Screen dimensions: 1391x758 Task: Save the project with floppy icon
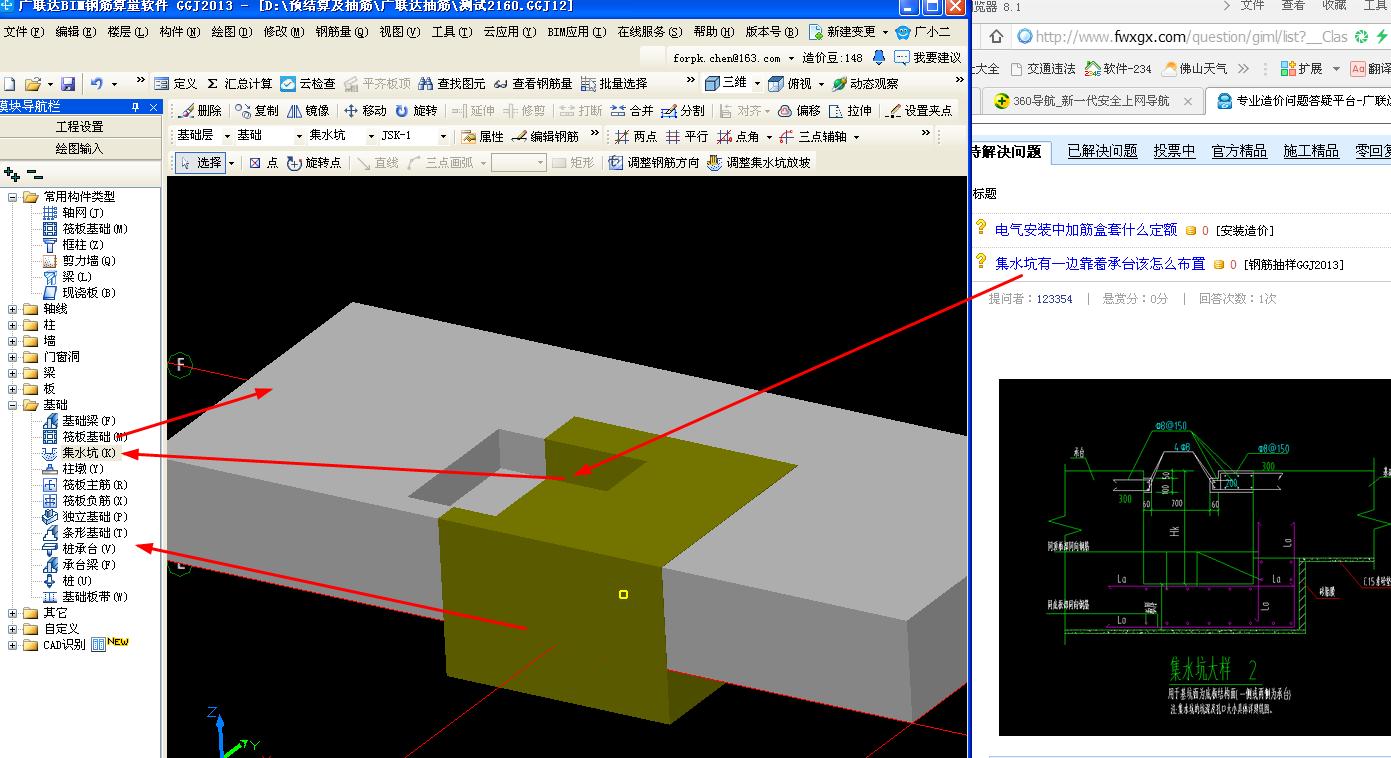(x=68, y=84)
